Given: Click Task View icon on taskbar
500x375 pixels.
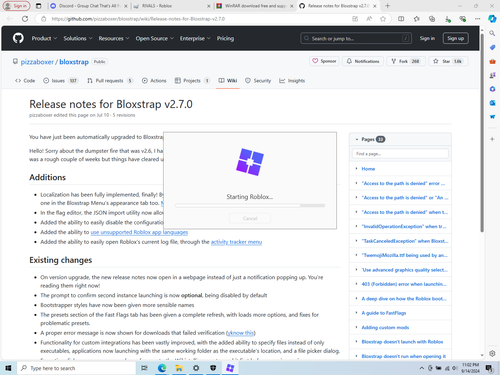Looking at the screenshot, I should pyautogui.click(x=144, y=368).
